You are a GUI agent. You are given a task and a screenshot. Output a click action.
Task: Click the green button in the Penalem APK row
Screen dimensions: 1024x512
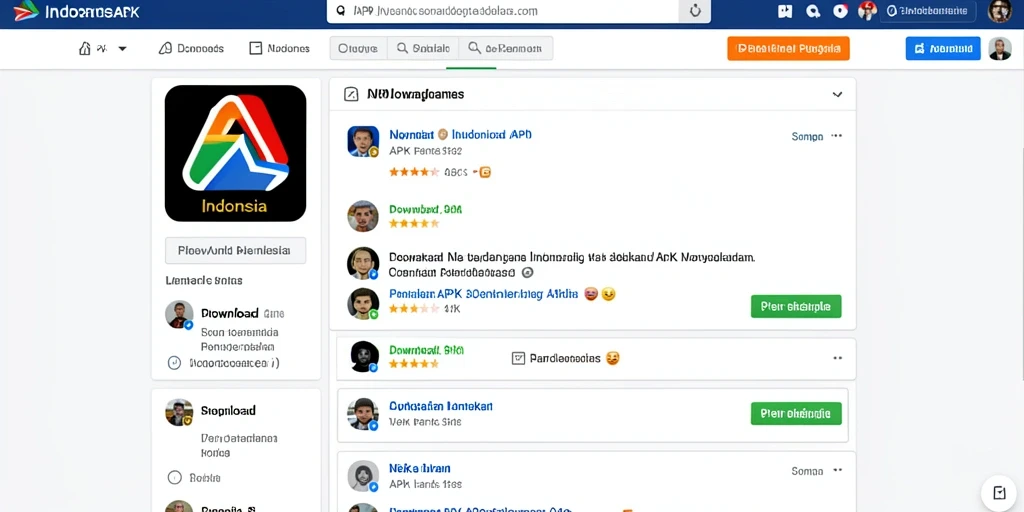click(x=796, y=306)
